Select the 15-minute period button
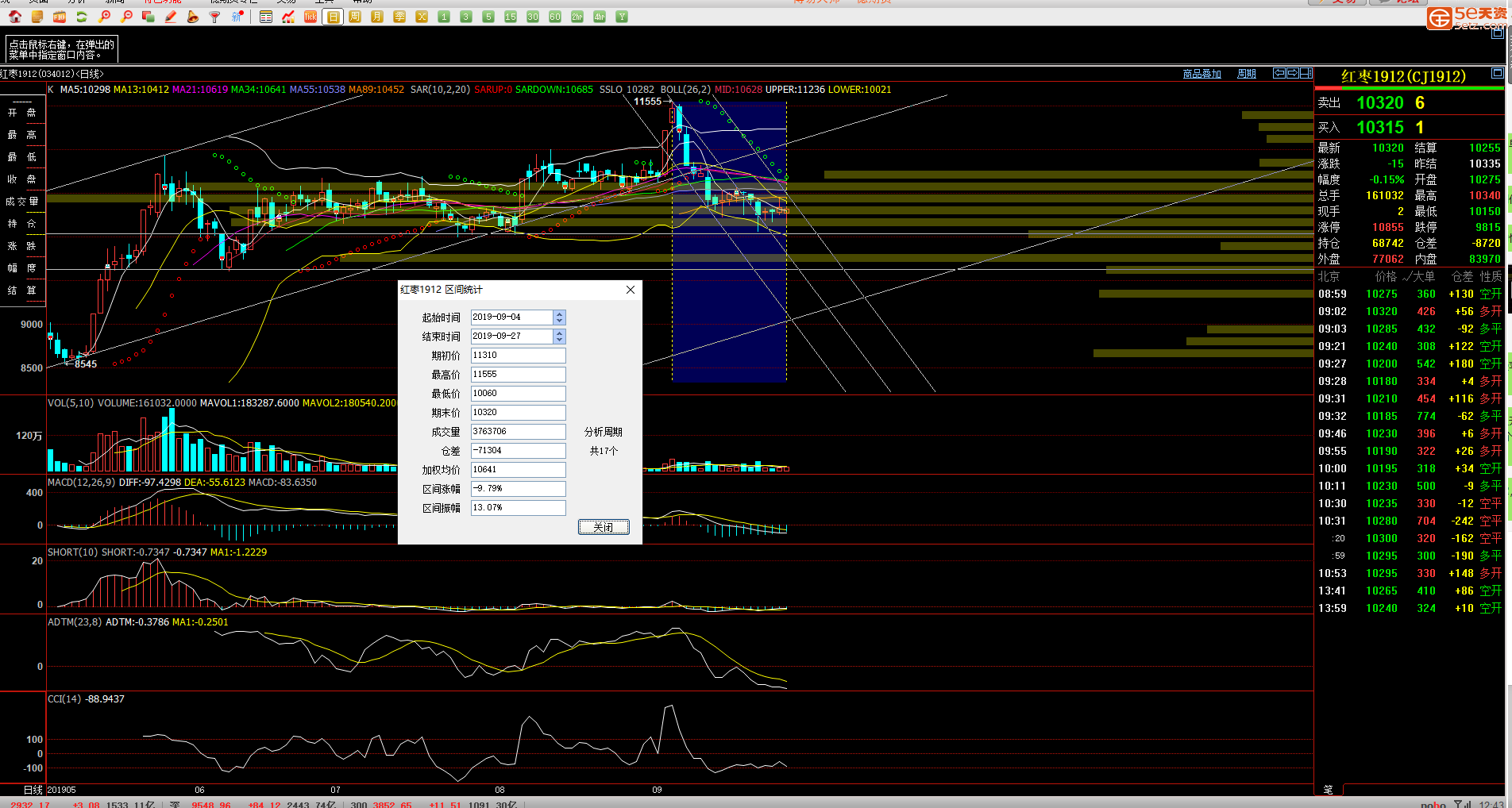The image size is (1512, 808). tap(511, 17)
